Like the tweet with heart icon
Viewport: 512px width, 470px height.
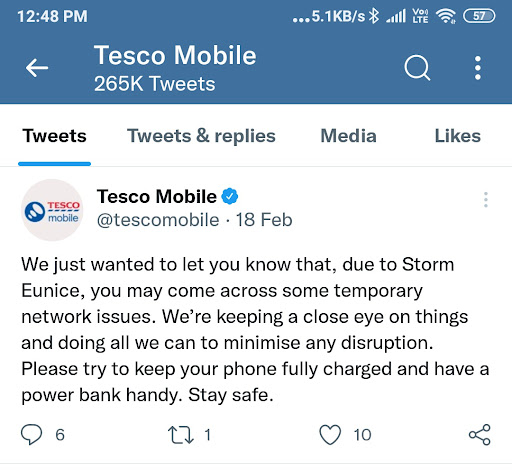(x=330, y=435)
